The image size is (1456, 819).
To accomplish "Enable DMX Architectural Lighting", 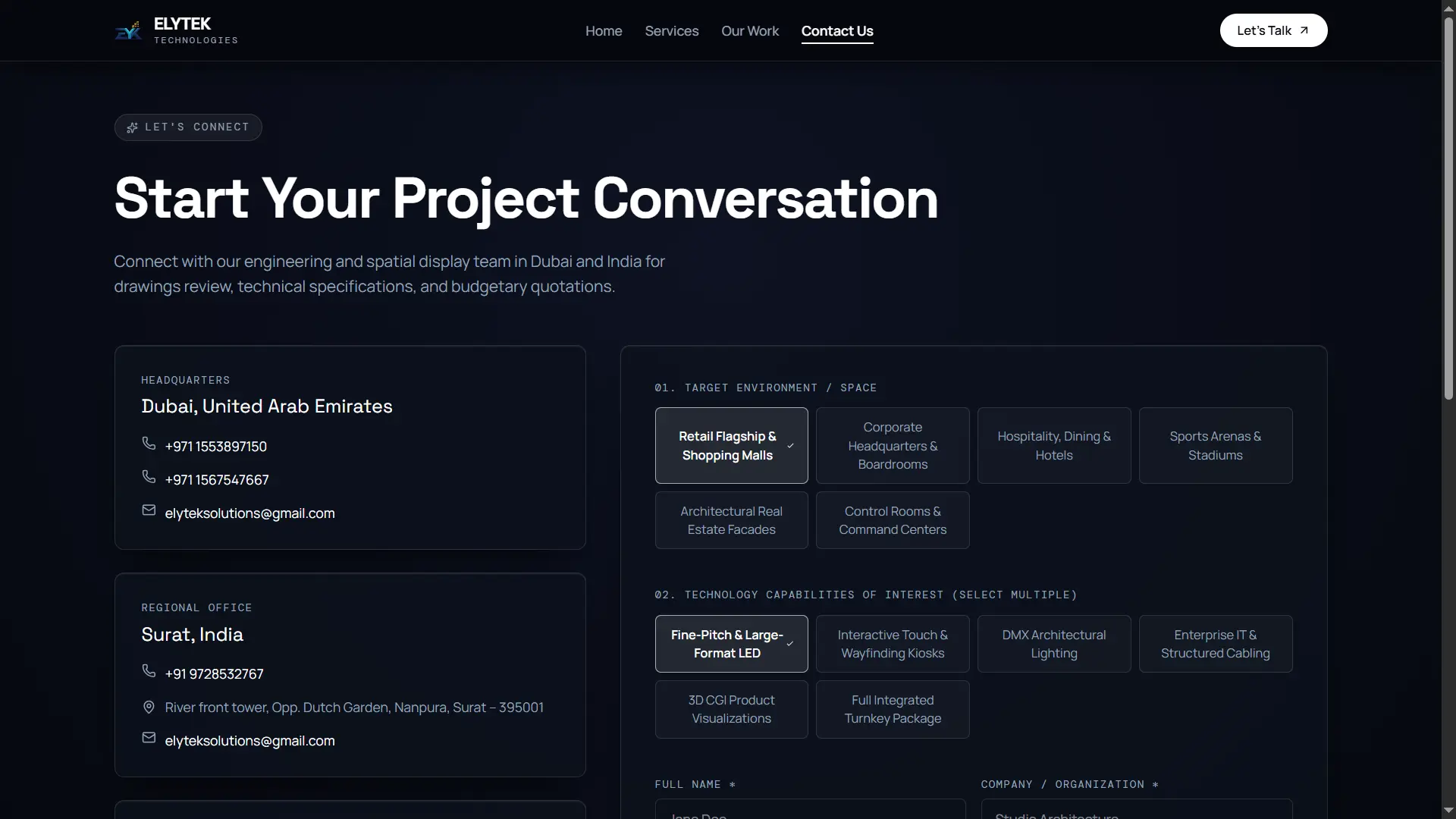I will click(1054, 644).
